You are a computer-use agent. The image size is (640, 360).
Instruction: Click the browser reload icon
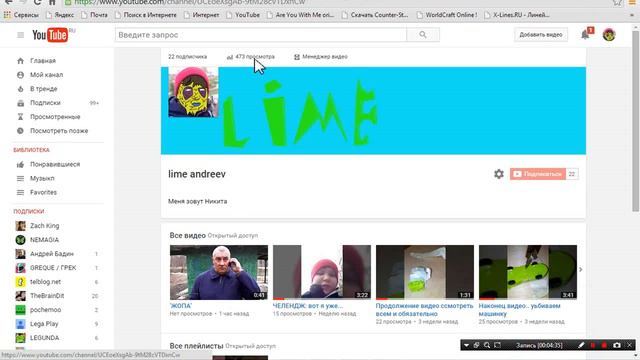[x=38, y=2]
